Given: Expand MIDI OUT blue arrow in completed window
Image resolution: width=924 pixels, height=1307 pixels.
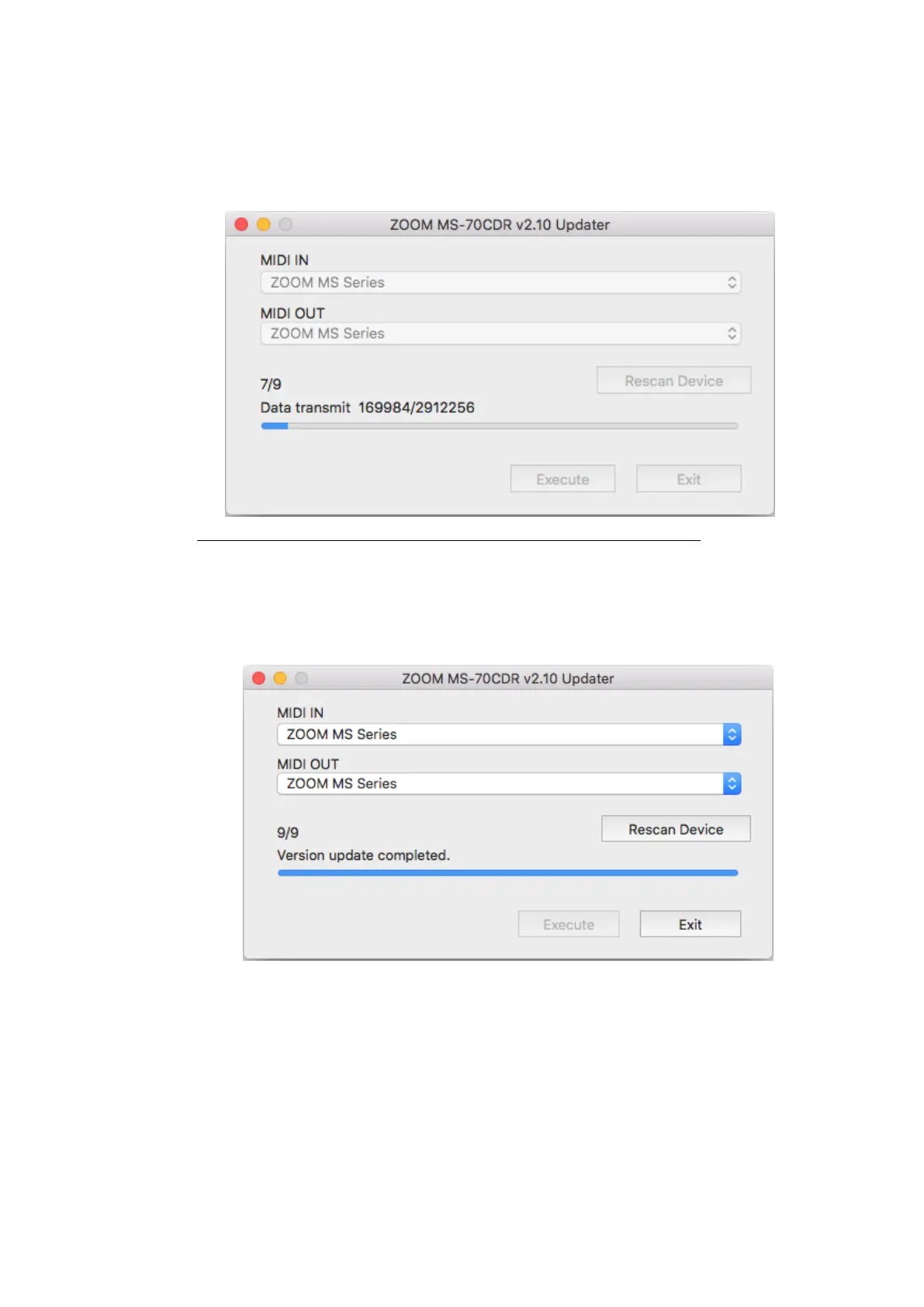Looking at the screenshot, I should pos(732,784).
